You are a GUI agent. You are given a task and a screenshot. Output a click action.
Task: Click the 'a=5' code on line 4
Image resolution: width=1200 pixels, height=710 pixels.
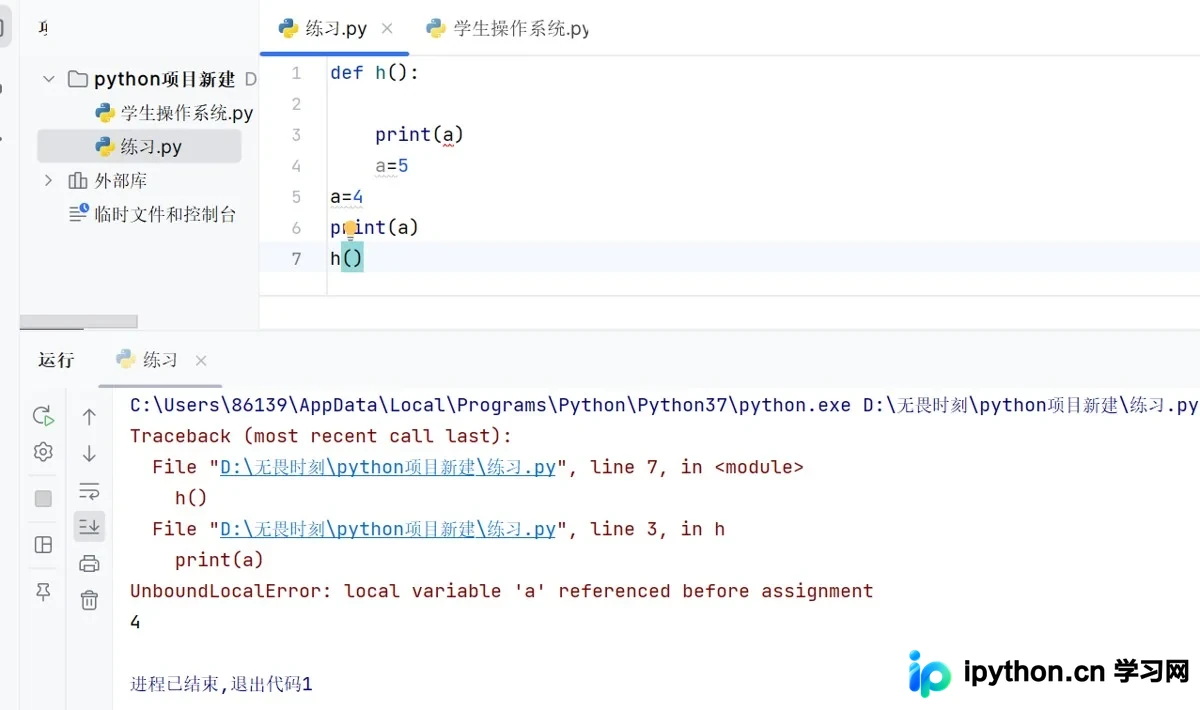(x=392, y=166)
